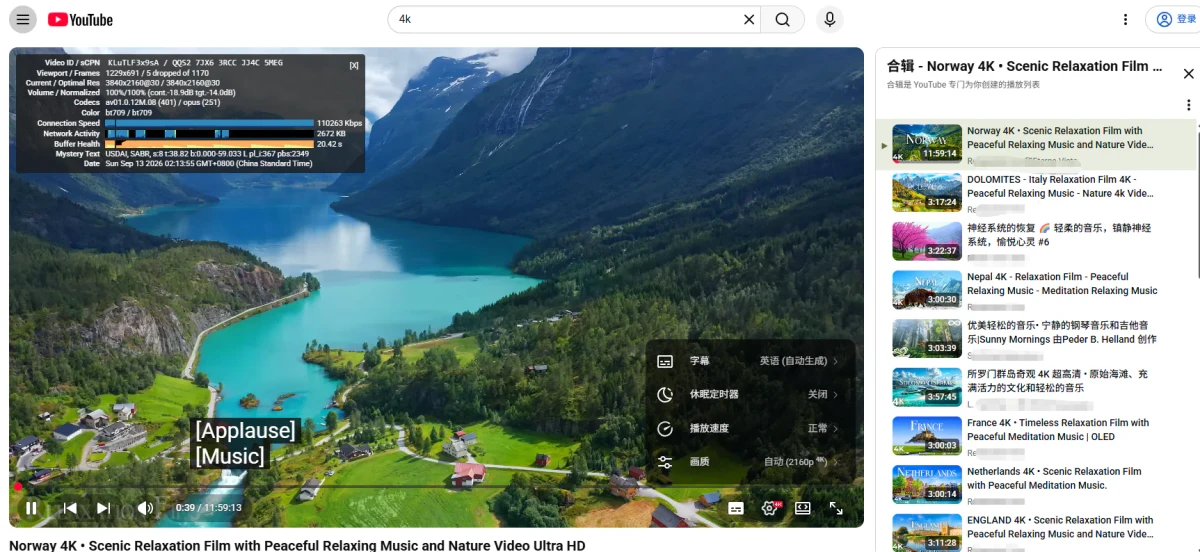
Task: Open France thumbnail showing 3:00:03
Action: pyautogui.click(x=927, y=436)
